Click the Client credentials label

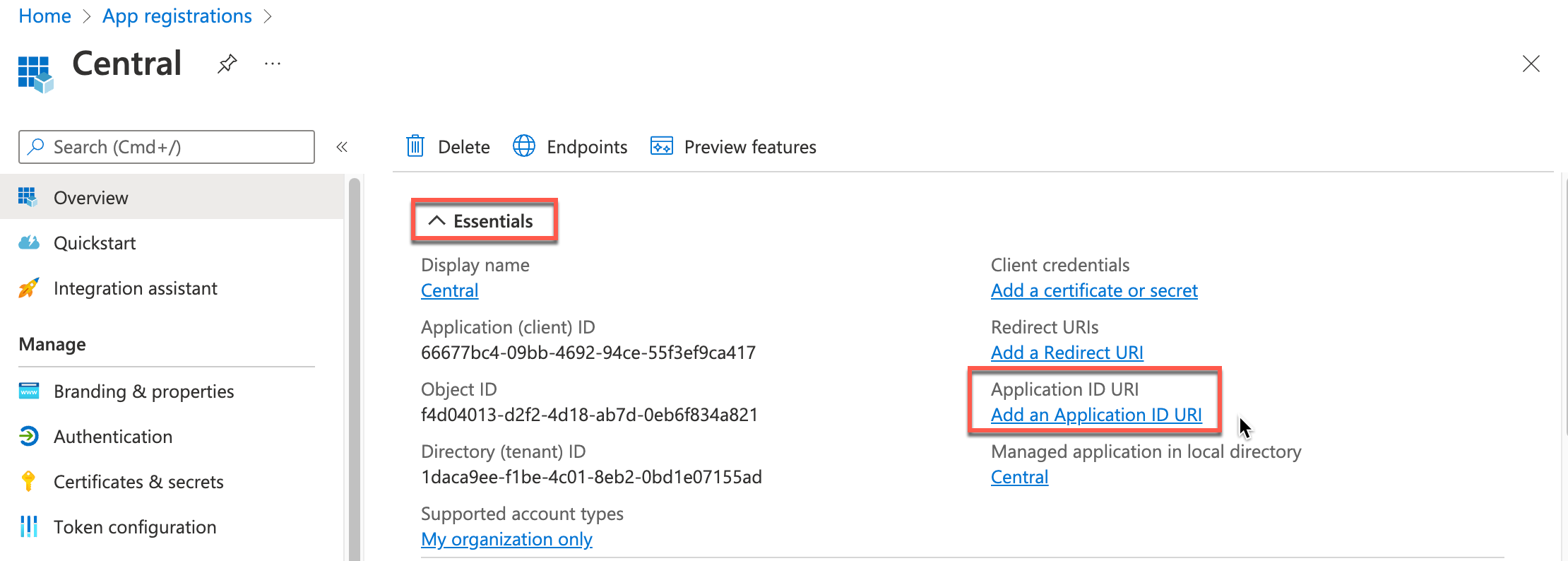1060,265
